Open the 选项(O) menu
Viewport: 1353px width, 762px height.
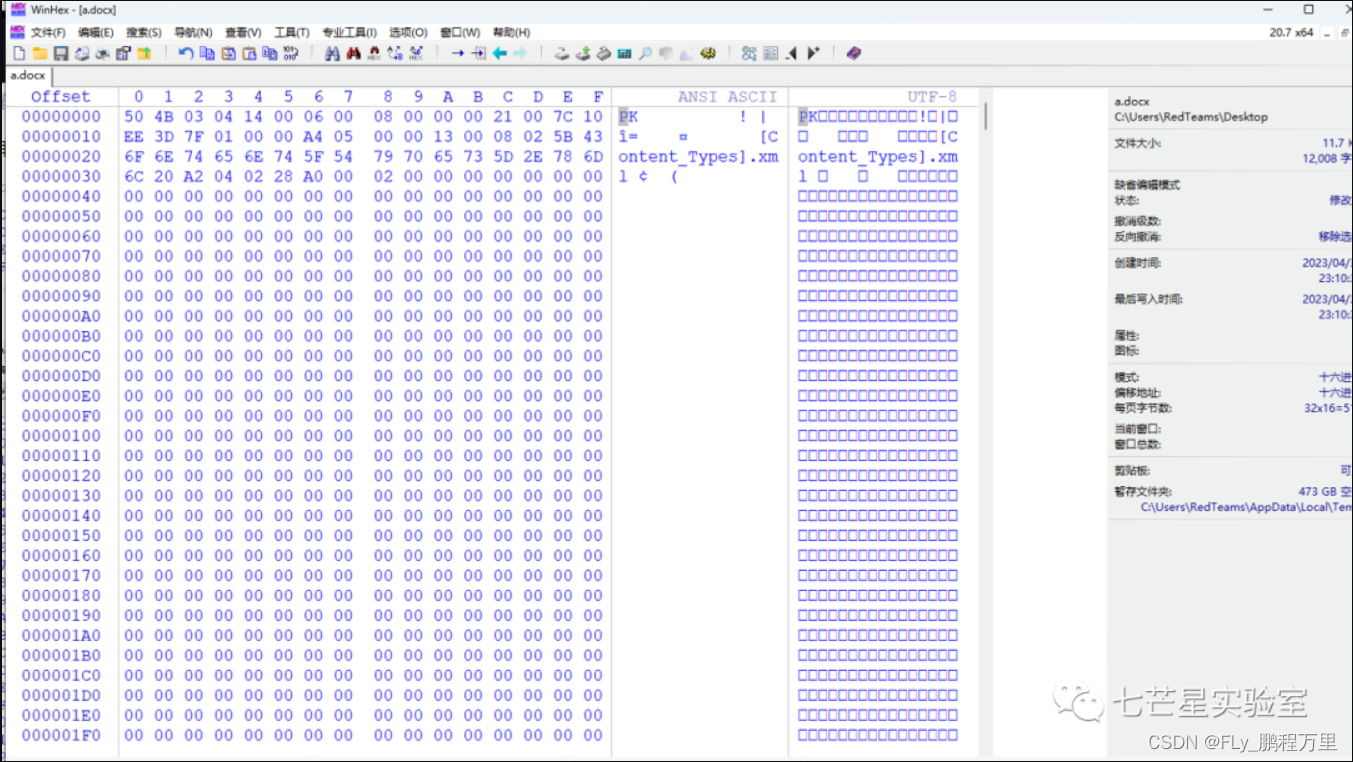[x=408, y=32]
